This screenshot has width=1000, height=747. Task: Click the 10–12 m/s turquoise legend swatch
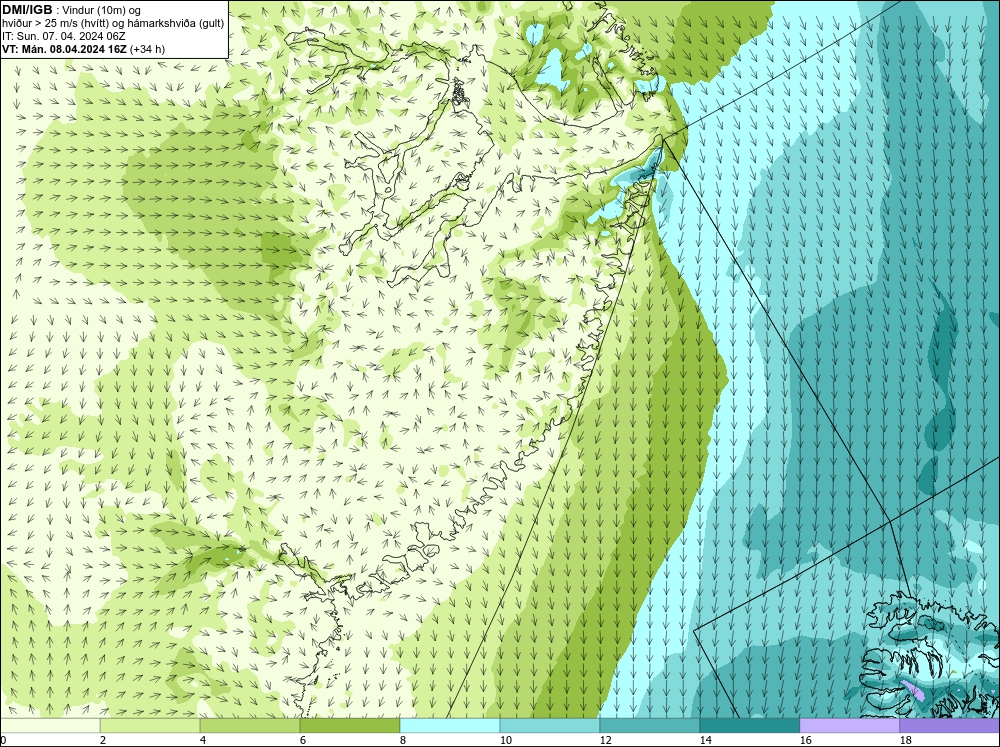click(550, 726)
